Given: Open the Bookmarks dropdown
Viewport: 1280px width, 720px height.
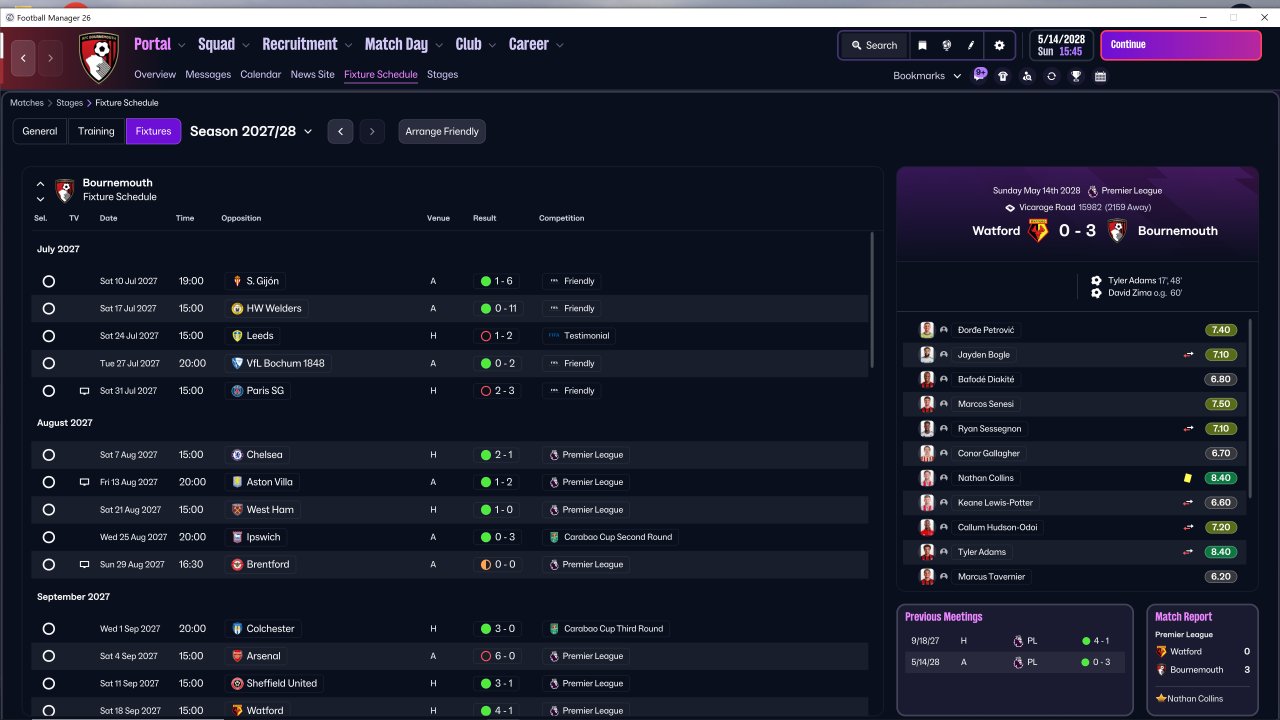Looking at the screenshot, I should tap(927, 76).
